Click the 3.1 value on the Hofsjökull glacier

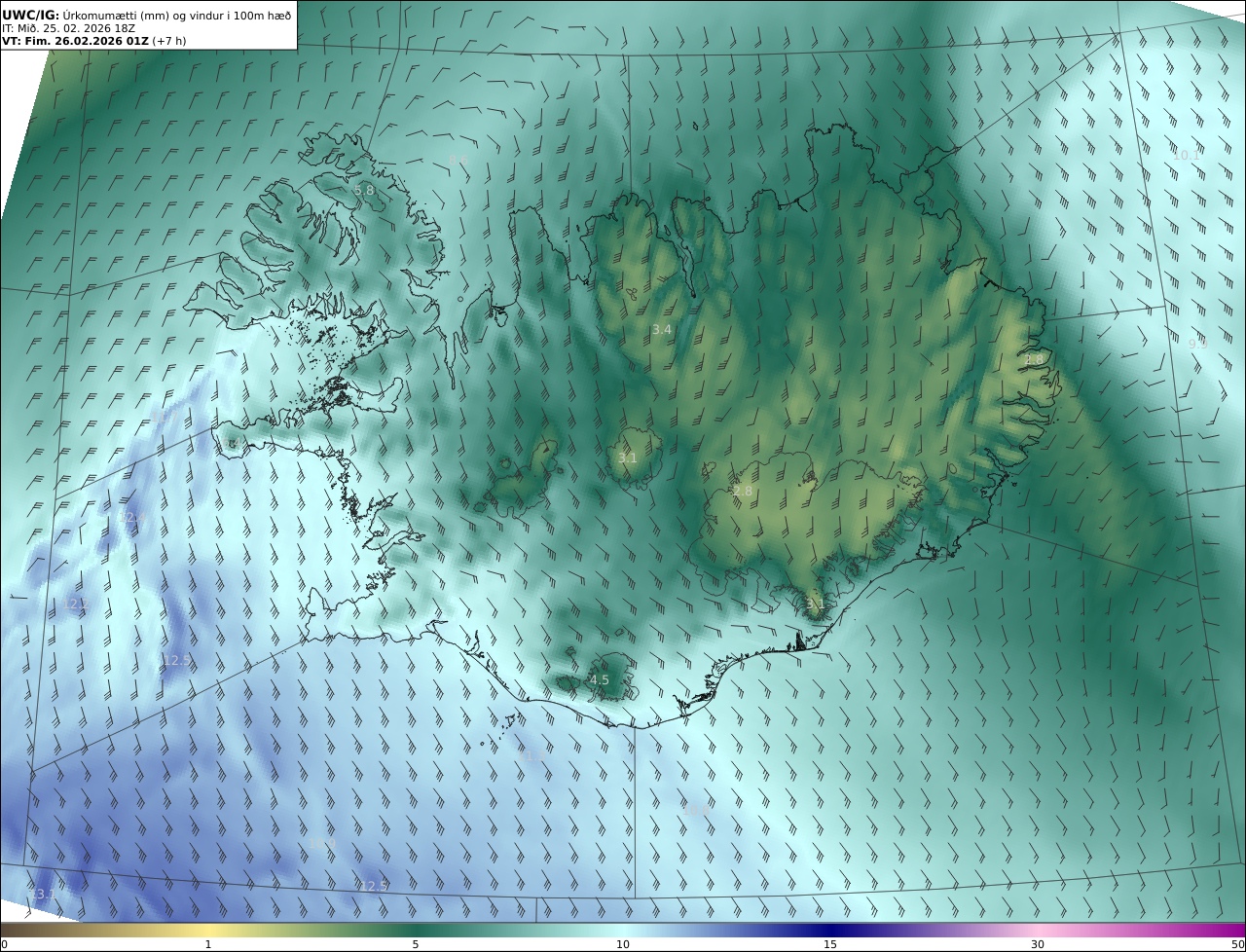(628, 458)
